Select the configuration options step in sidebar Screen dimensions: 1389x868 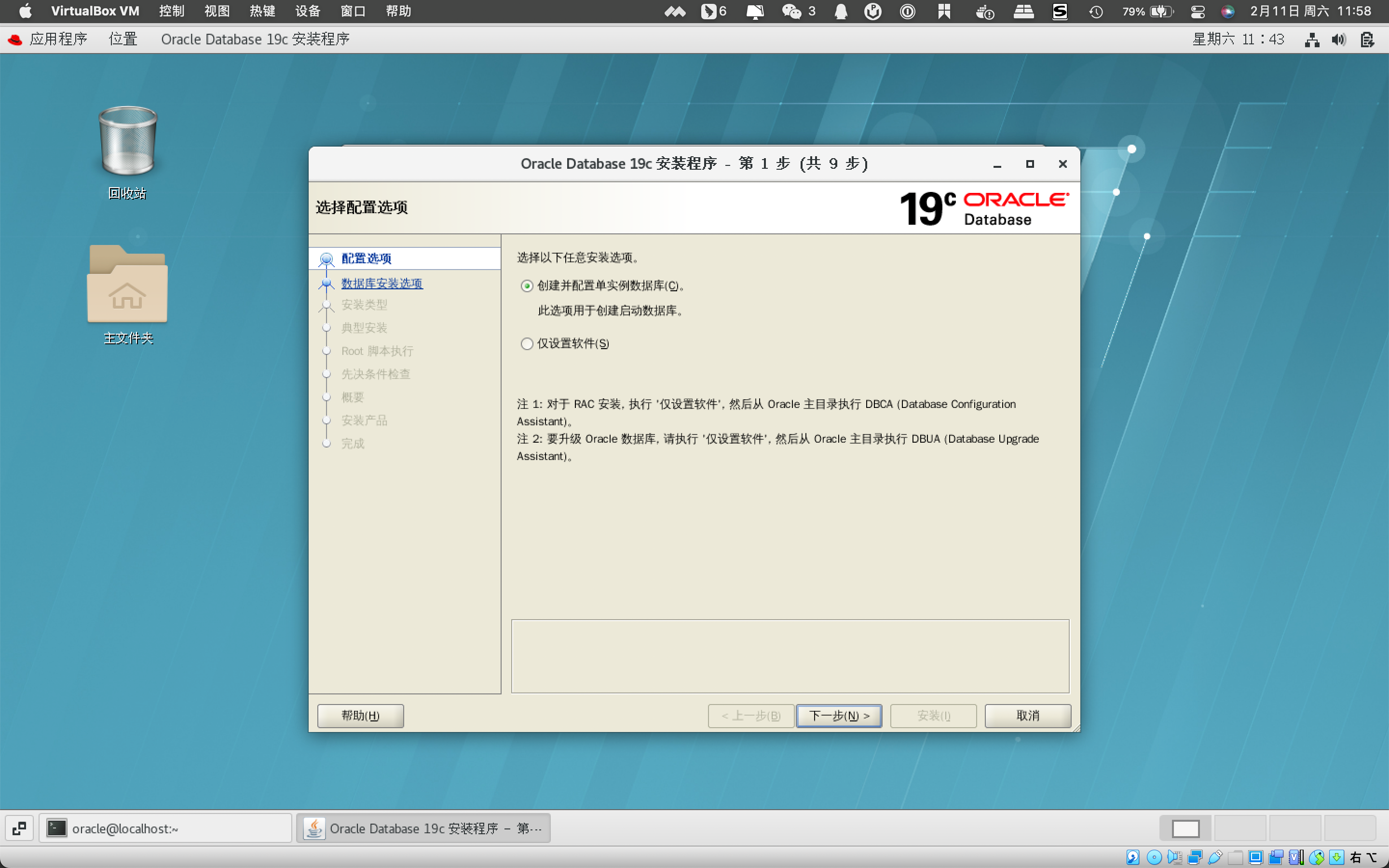[405, 258]
